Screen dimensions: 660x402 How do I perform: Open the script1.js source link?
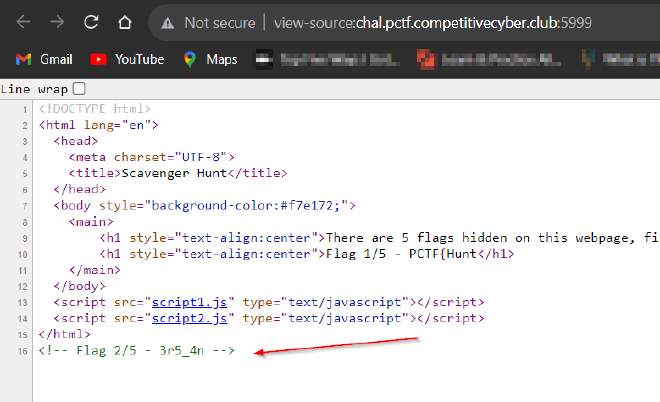click(189, 302)
